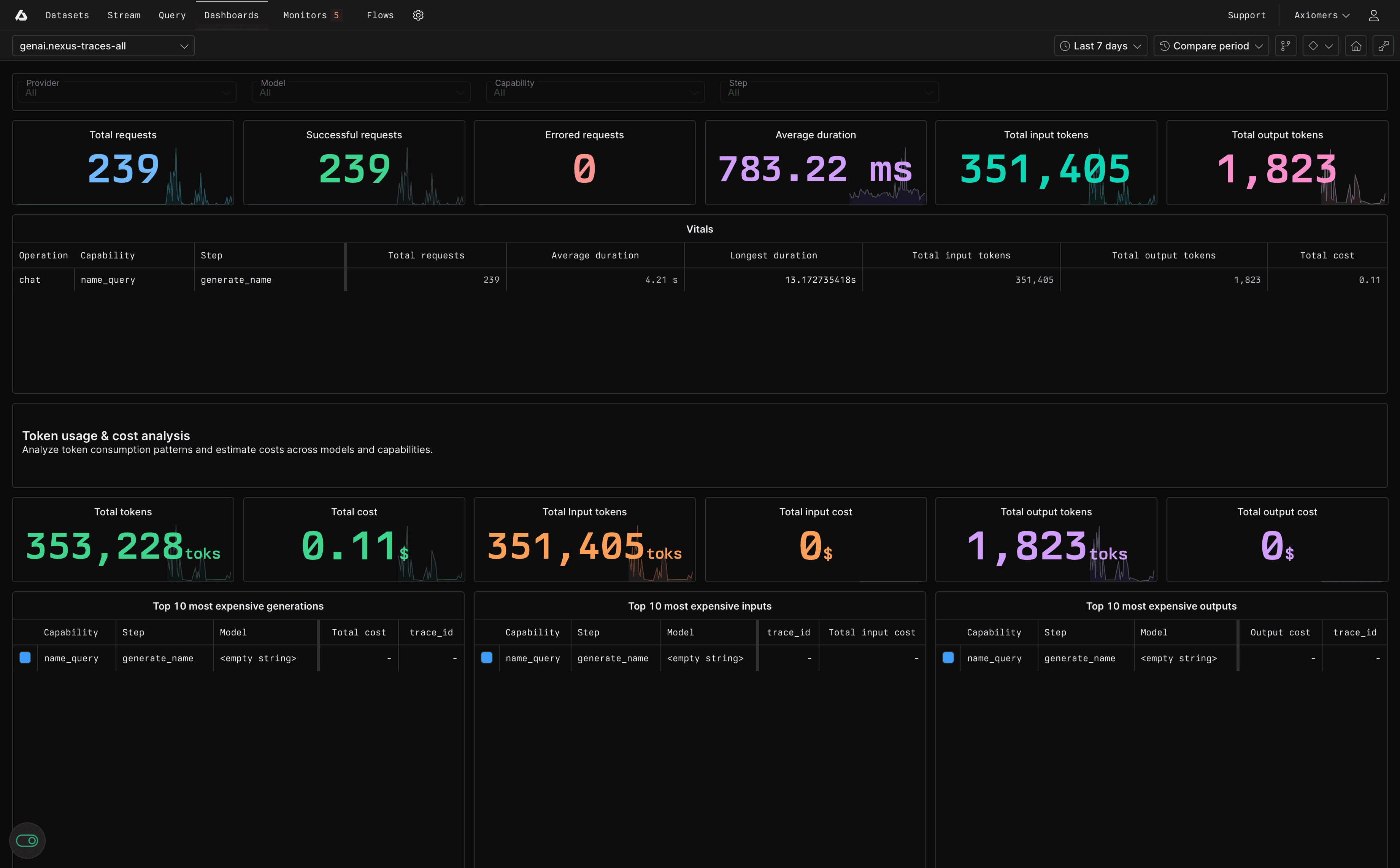Switch to the Datasets tab
The height and width of the screenshot is (868, 1400).
click(67, 16)
